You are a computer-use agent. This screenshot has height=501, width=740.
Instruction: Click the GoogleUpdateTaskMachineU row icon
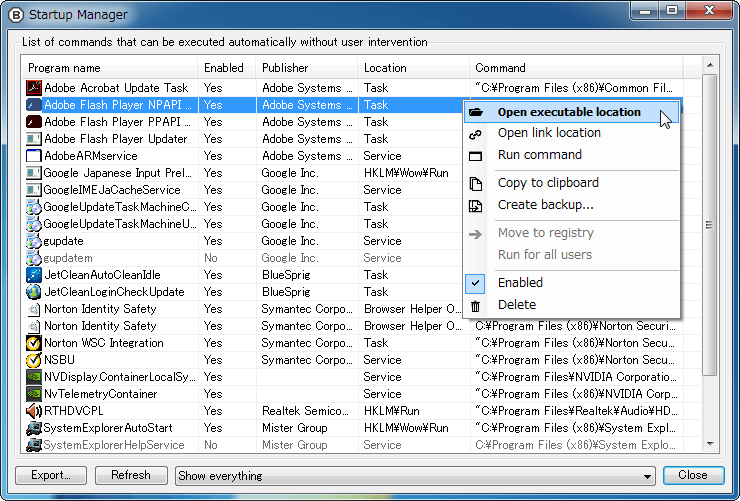pyautogui.click(x=34, y=224)
